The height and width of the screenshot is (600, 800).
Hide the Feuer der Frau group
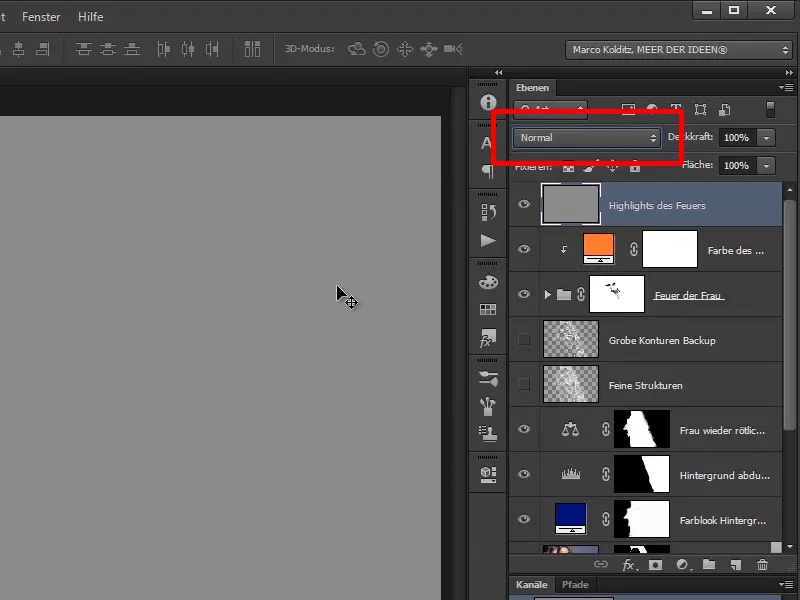524,294
